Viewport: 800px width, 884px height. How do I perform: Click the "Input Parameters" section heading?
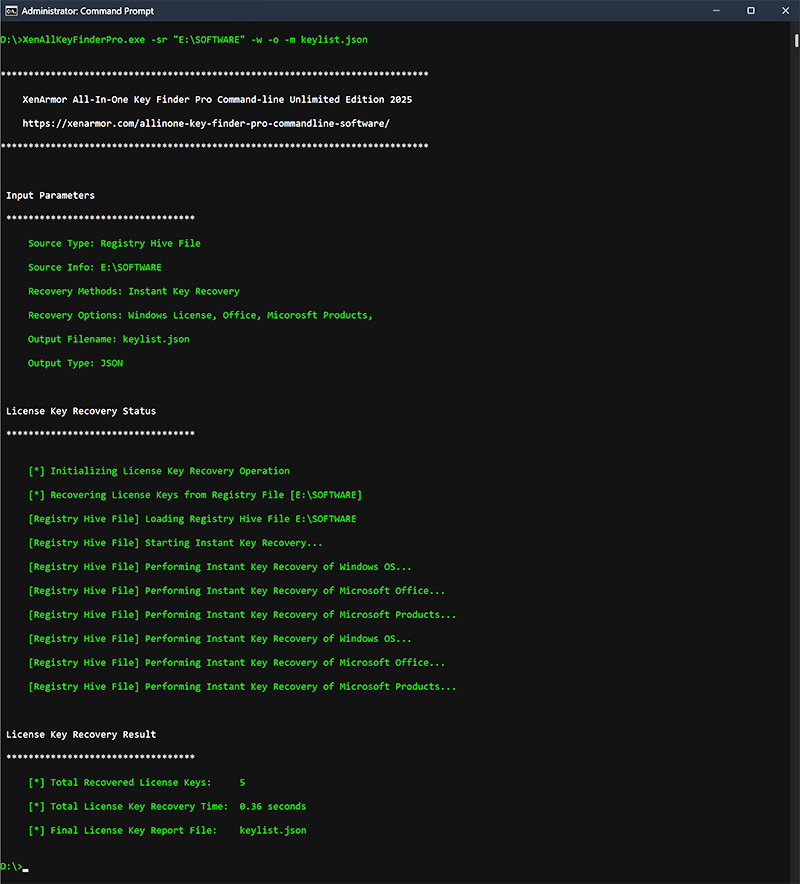pyautogui.click(x=50, y=195)
